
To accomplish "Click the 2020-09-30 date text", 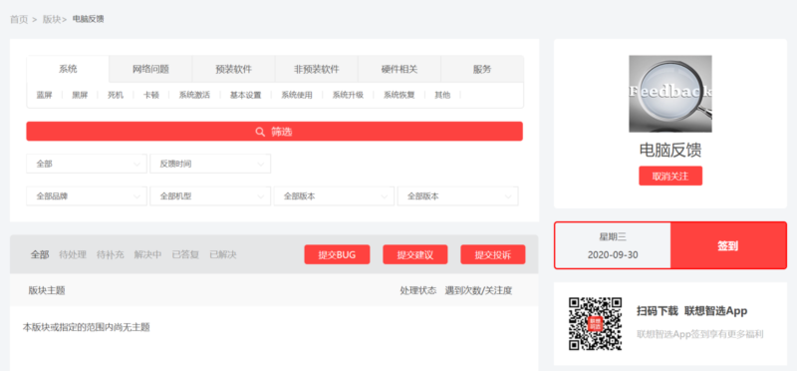I will click(612, 255).
